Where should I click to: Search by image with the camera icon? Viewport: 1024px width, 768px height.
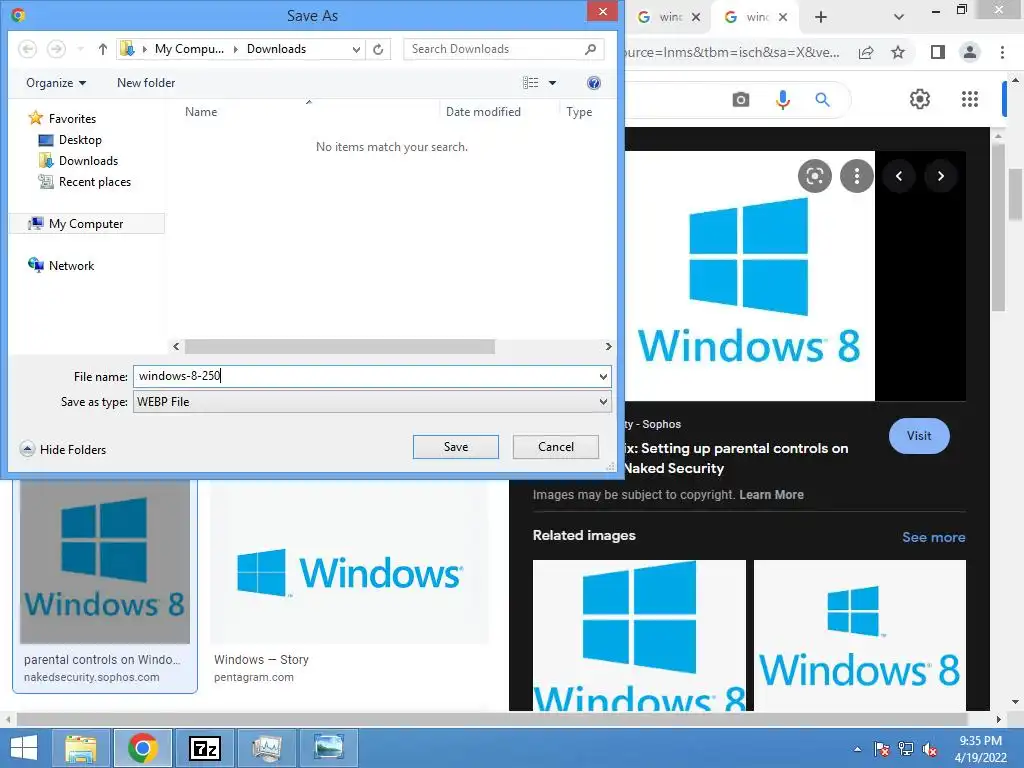[741, 99]
